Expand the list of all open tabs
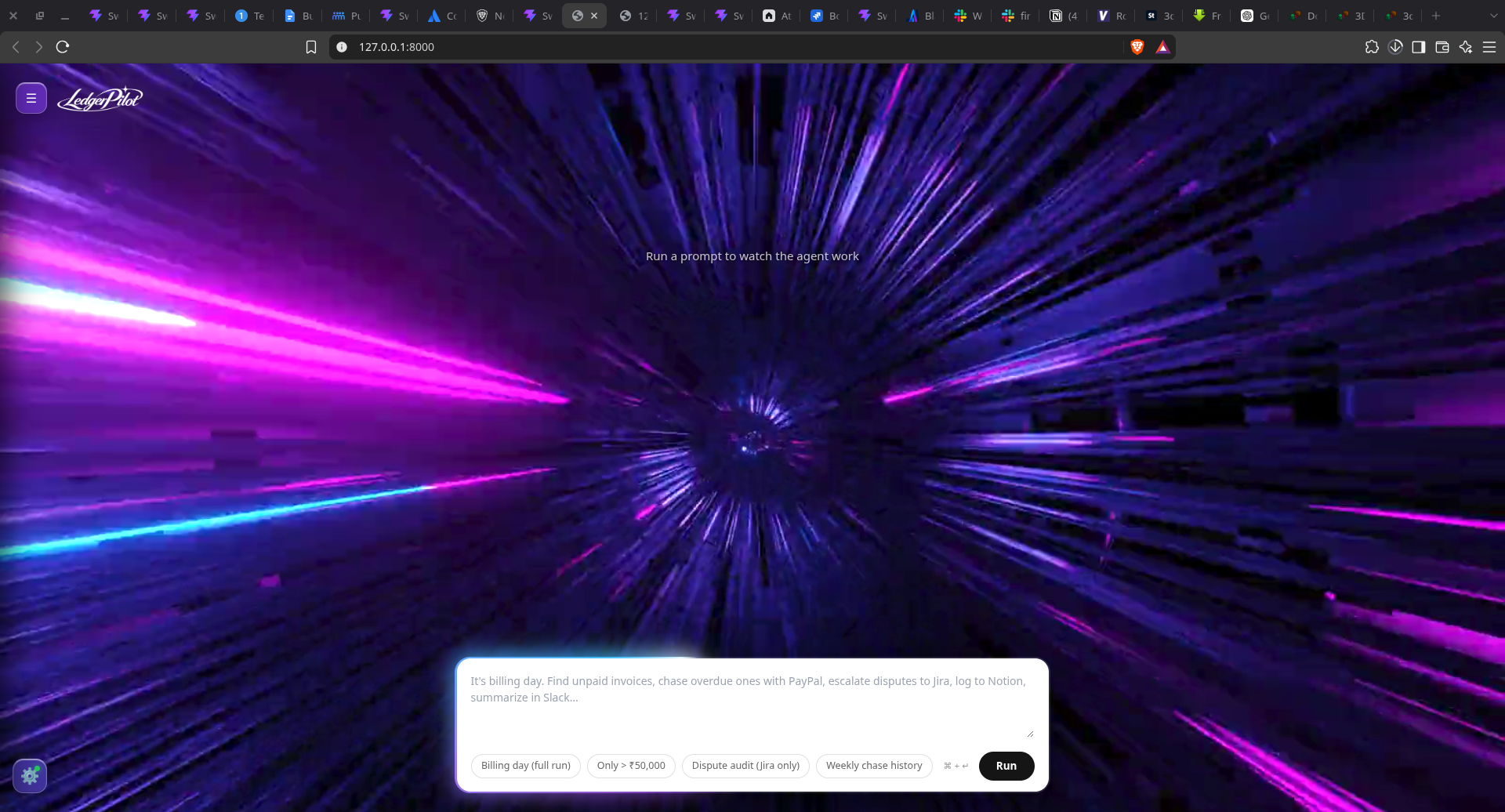This screenshot has height=812, width=1505. 1493,16
